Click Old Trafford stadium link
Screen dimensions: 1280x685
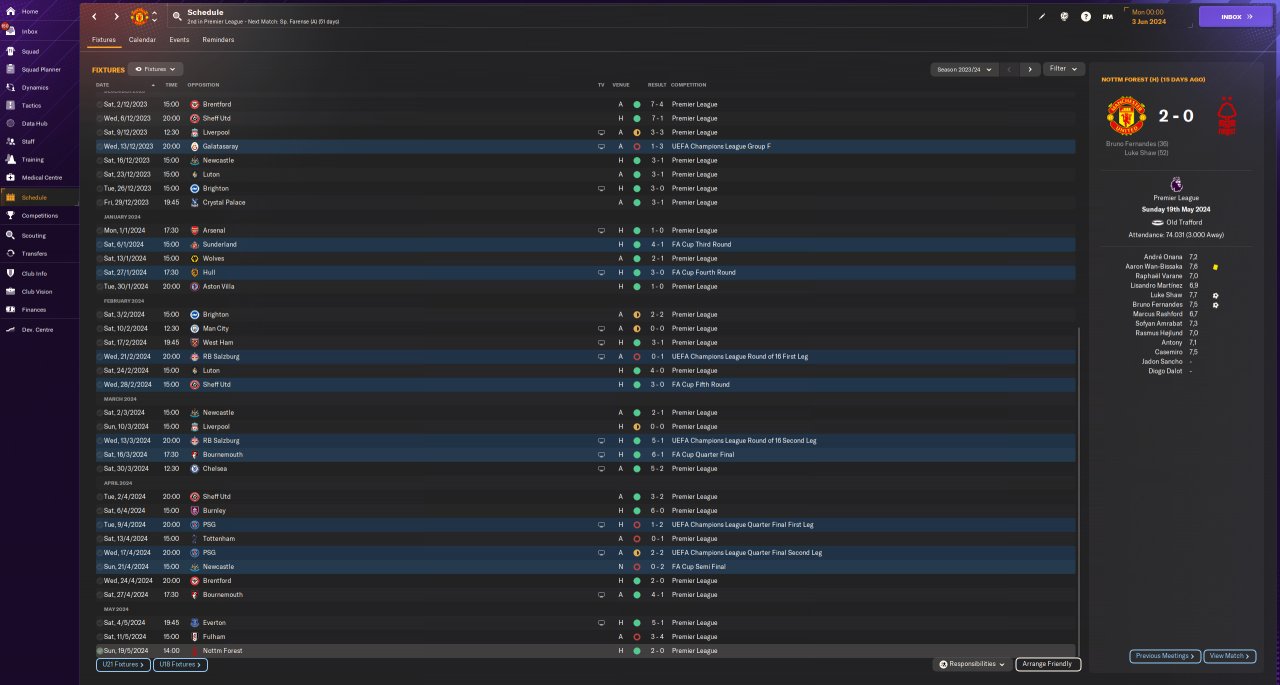[x=1183, y=222]
